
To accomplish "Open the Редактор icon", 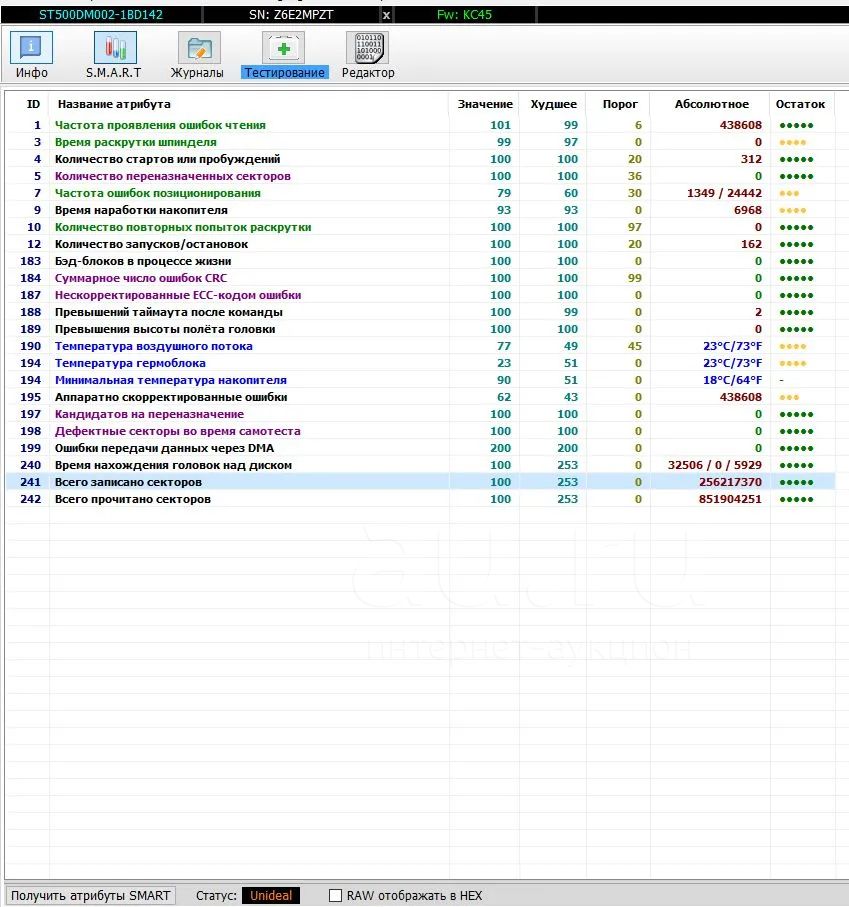I will tap(367, 47).
